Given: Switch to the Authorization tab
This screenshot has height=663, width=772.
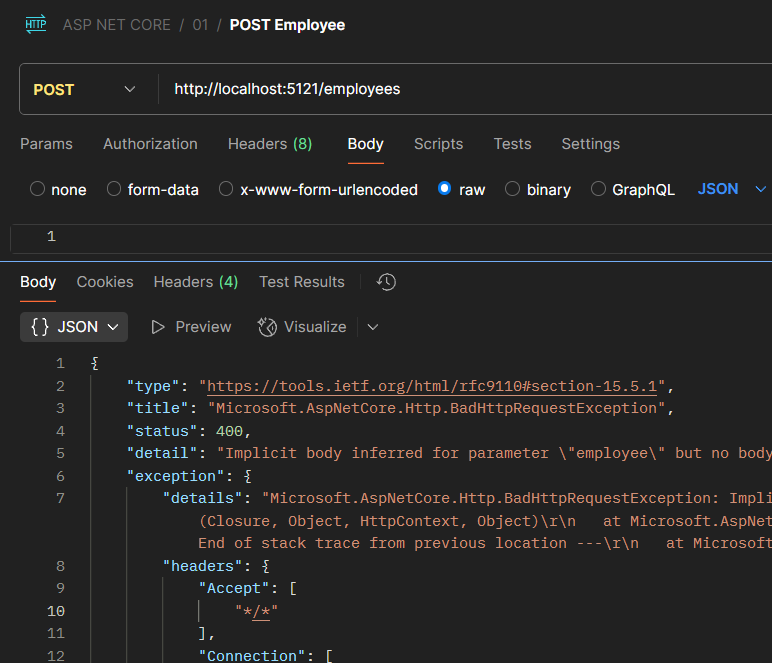Looking at the screenshot, I should click(x=150, y=144).
